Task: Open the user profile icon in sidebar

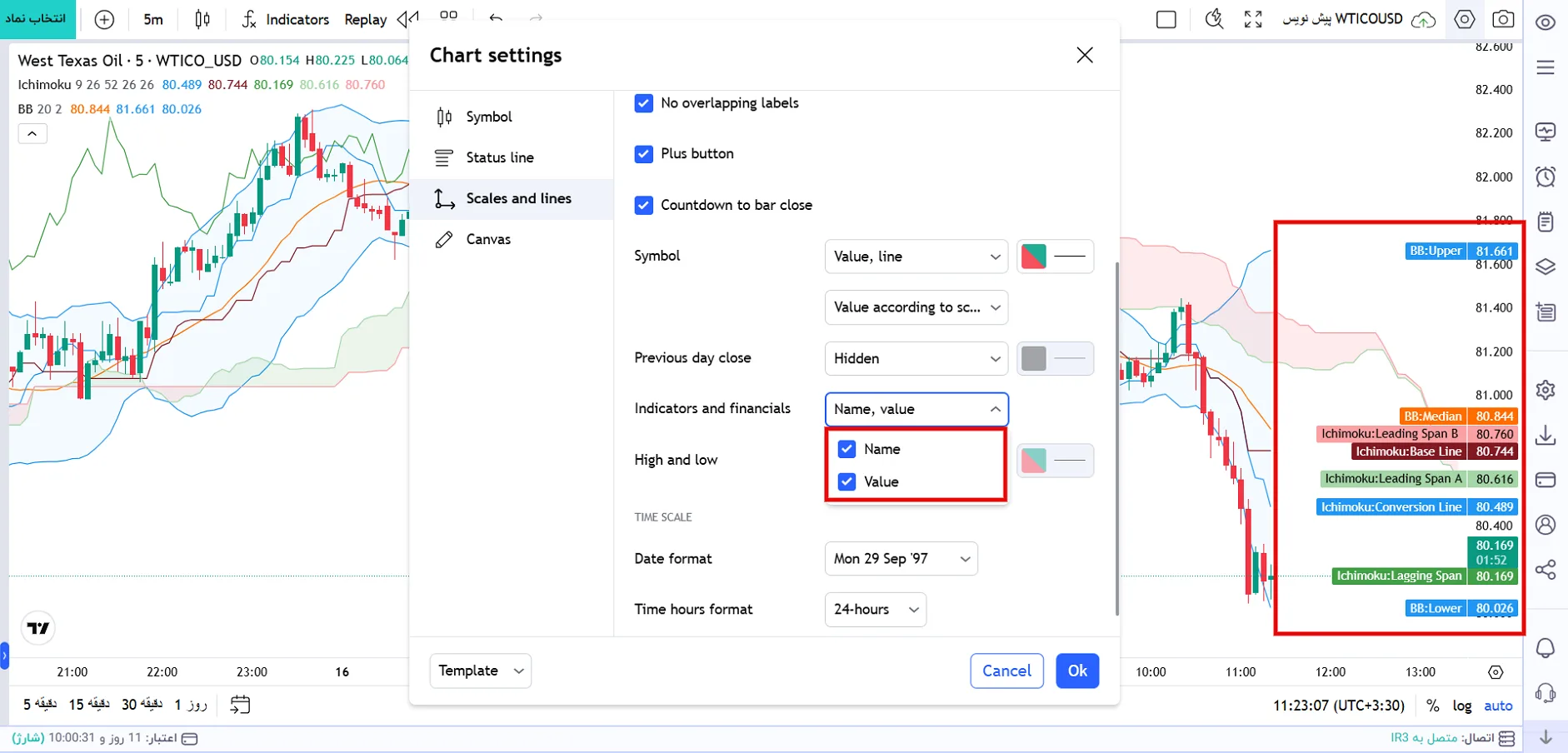Action: tap(1546, 525)
